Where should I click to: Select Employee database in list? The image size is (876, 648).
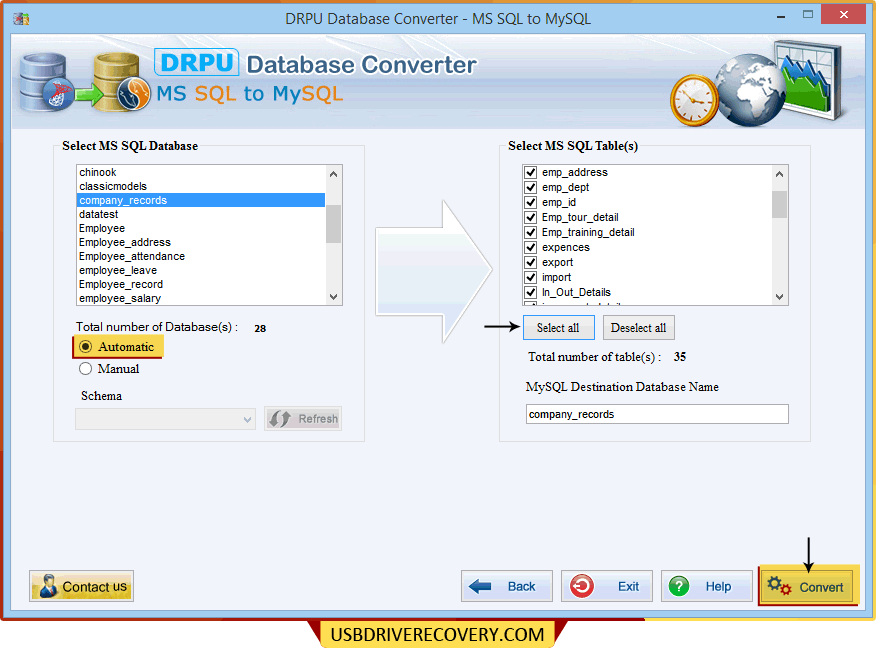pos(201,228)
